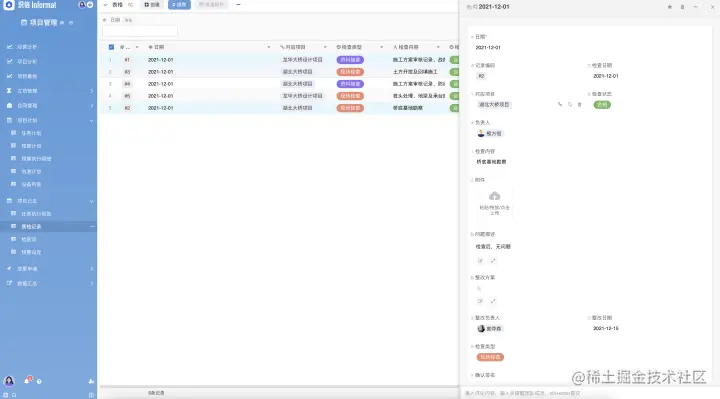Open the help question-mark icon
The image size is (720, 399).
click(39, 382)
